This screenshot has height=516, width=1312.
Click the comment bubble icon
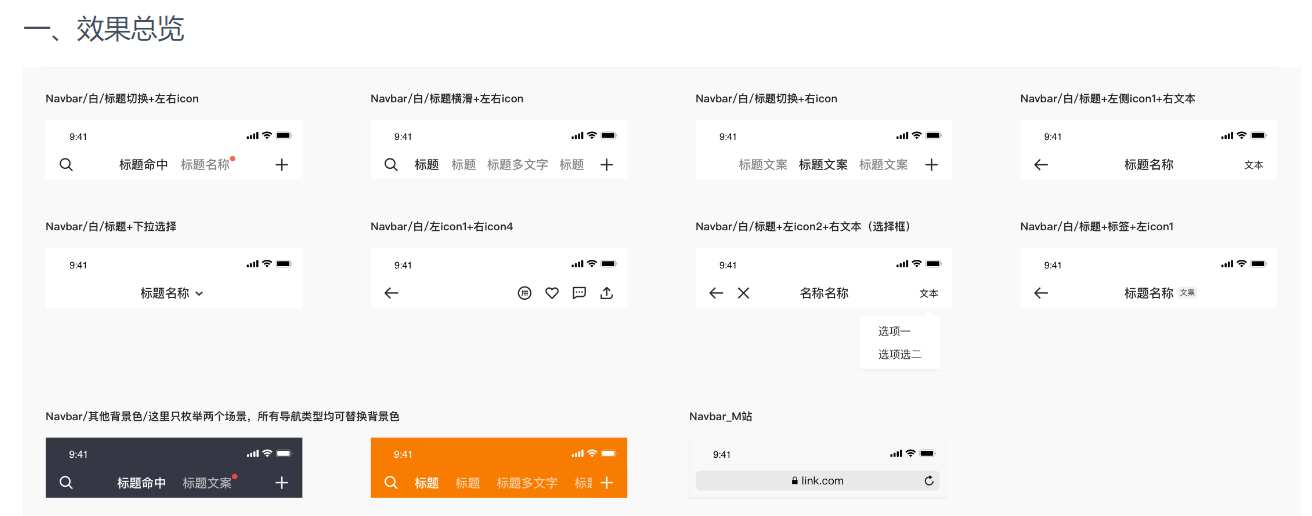pyautogui.click(x=579, y=293)
